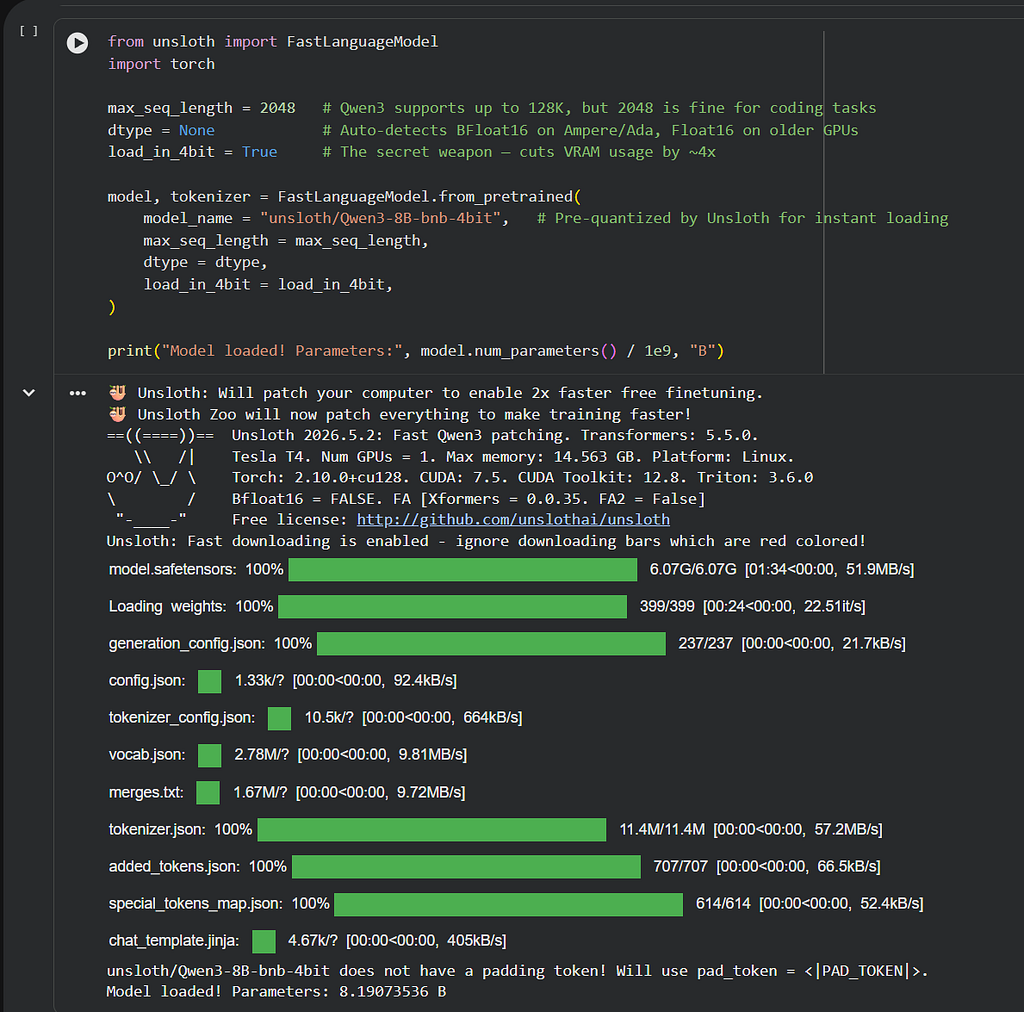Click the "load_in_4bit = load_in_4bit," argument line
The height and width of the screenshot is (1012, 1024).
(268, 285)
